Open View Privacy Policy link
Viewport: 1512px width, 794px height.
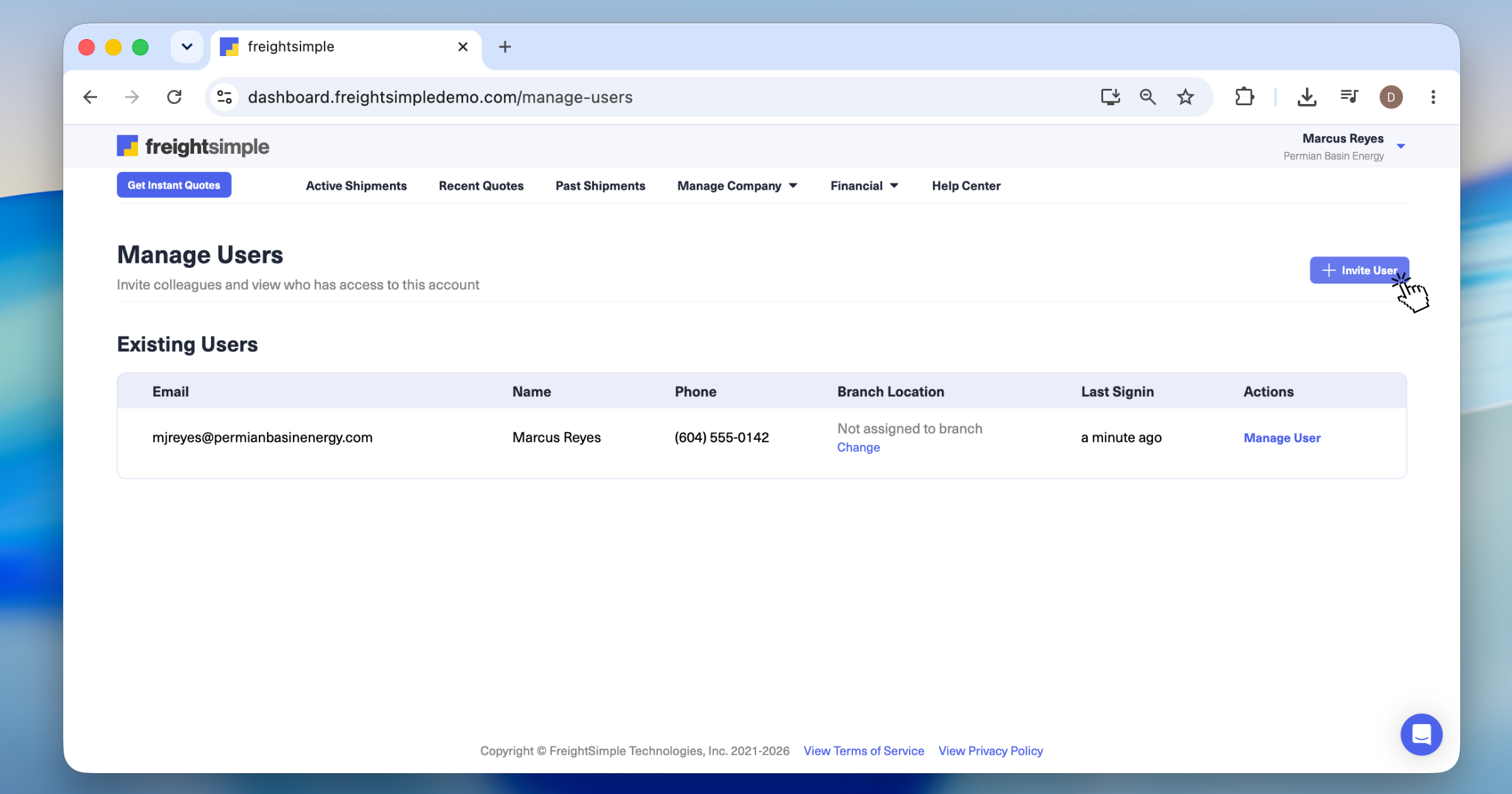pos(990,751)
